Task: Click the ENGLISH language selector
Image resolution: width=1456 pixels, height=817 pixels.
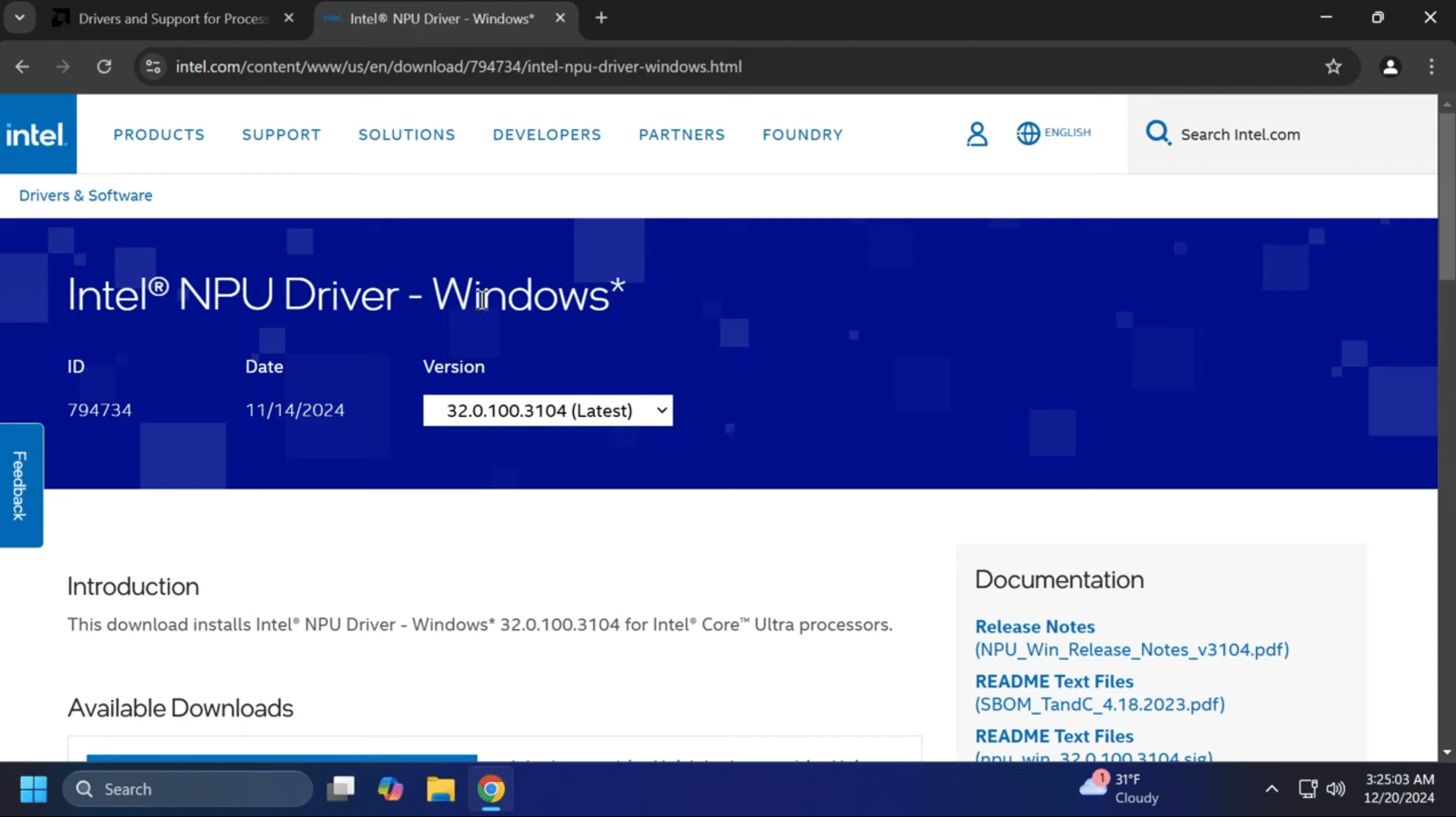Action: point(1067,132)
